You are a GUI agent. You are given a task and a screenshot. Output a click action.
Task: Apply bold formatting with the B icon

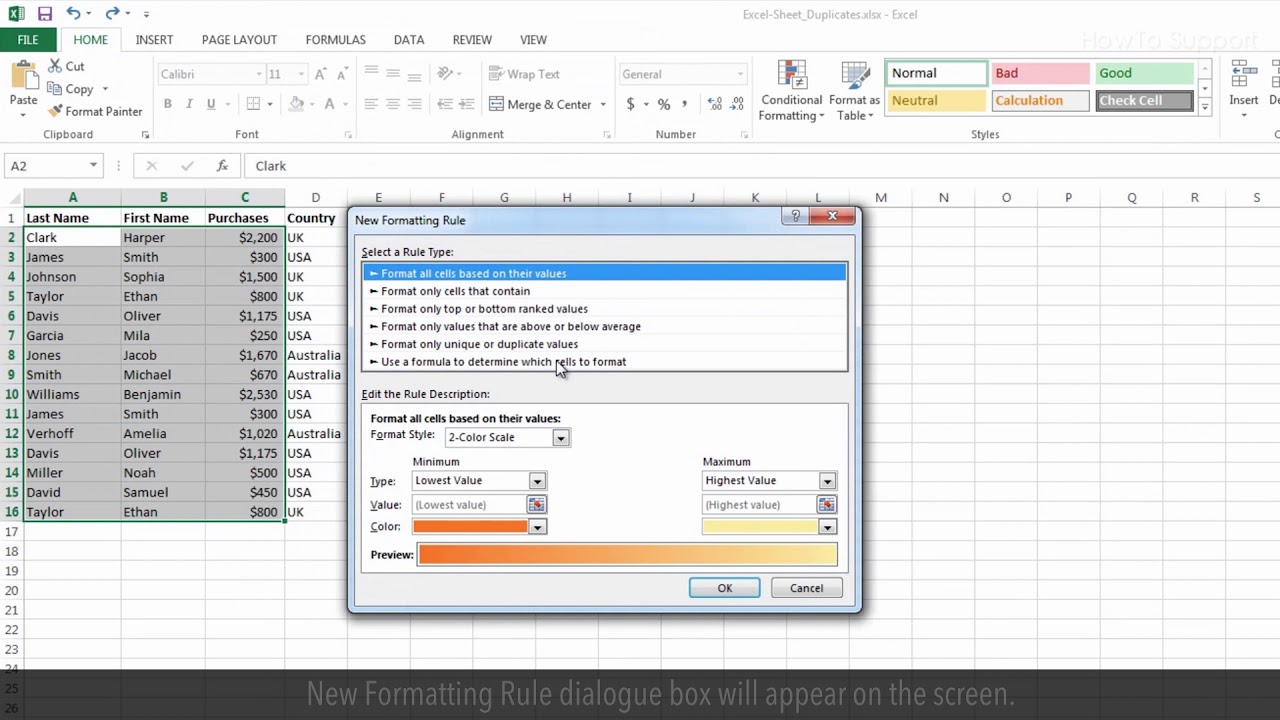pos(167,104)
